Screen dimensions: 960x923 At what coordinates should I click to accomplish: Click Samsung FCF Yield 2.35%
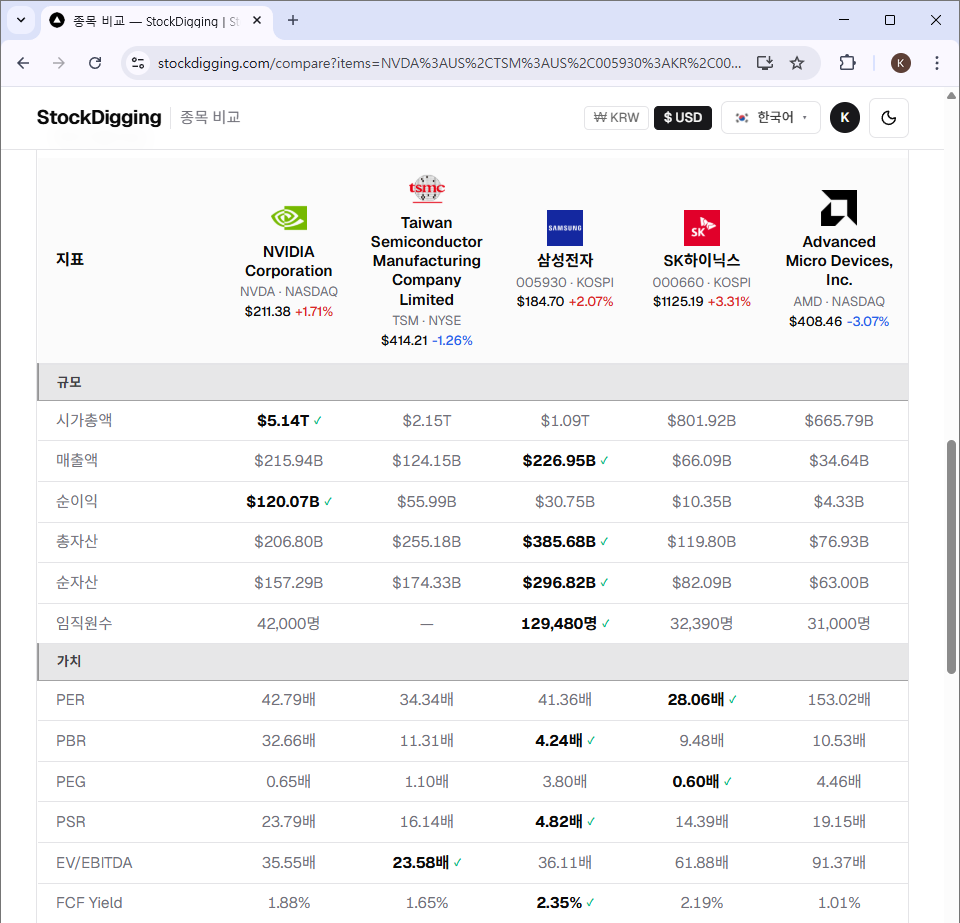[559, 903]
